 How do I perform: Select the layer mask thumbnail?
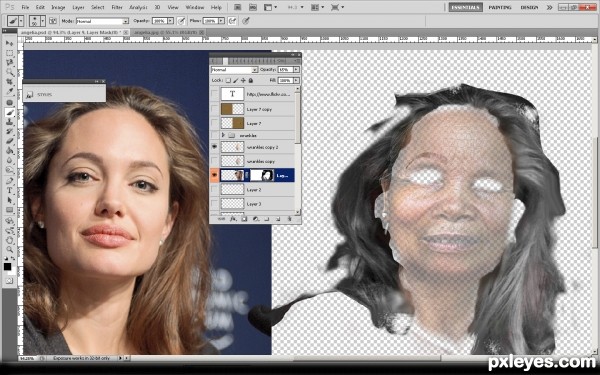262,175
